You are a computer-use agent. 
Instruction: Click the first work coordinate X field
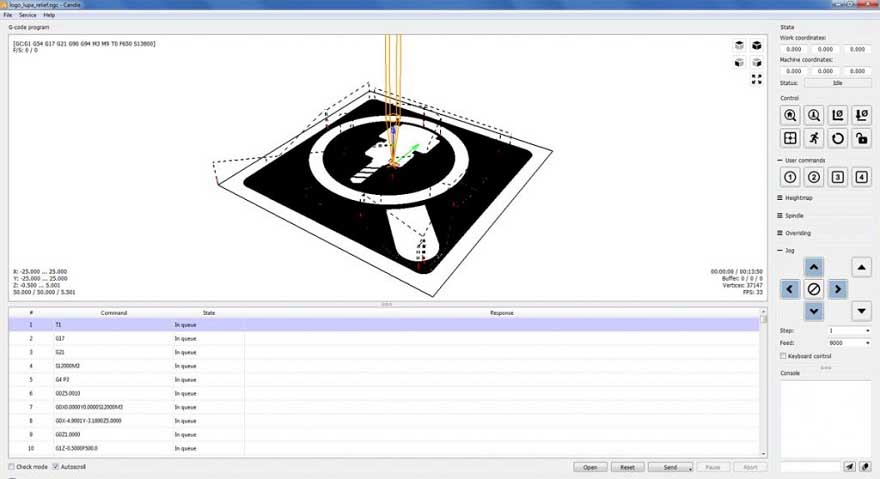793,49
